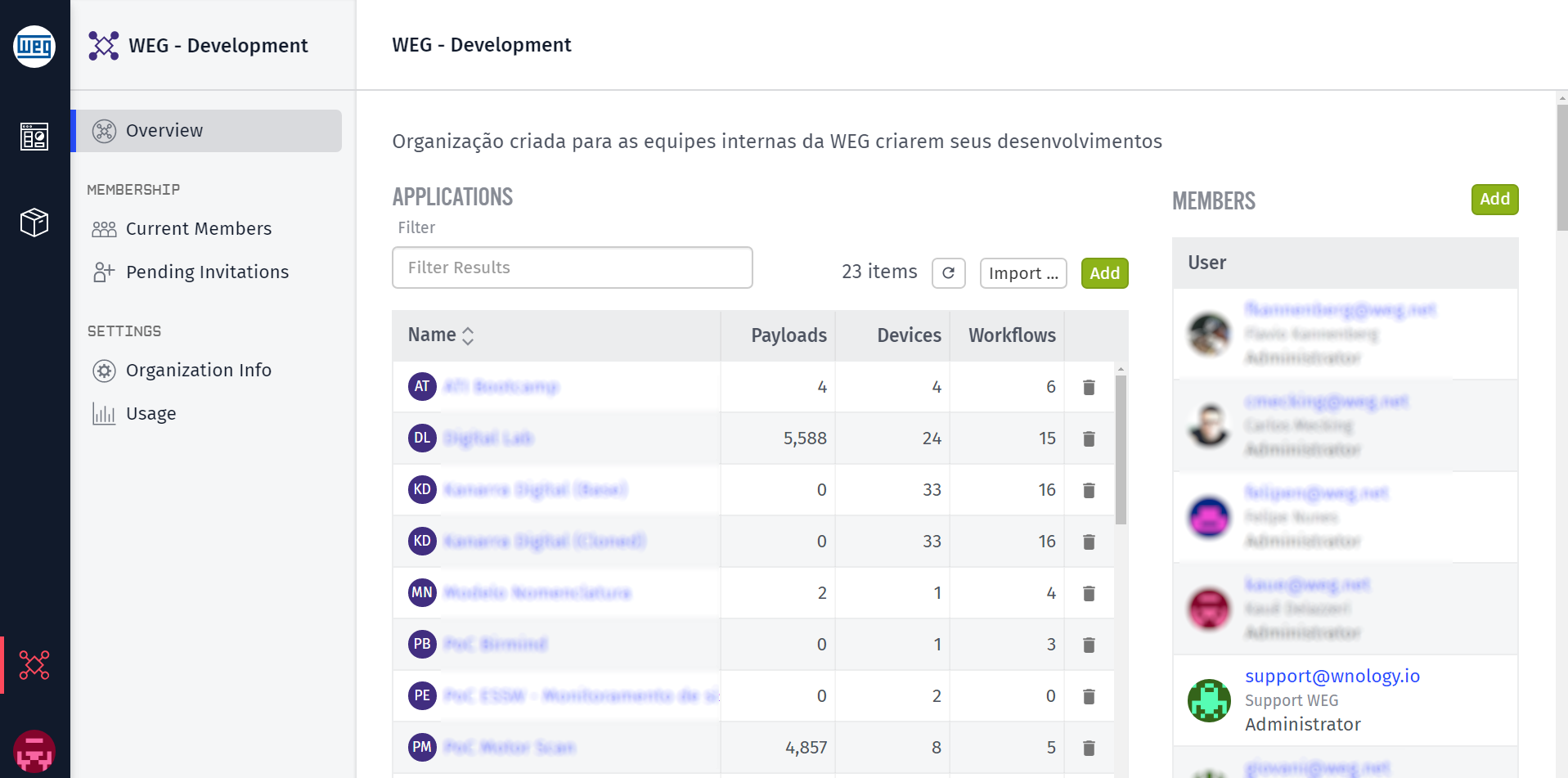Click the DL application avatar
This screenshot has width=1568, height=778.
(422, 438)
